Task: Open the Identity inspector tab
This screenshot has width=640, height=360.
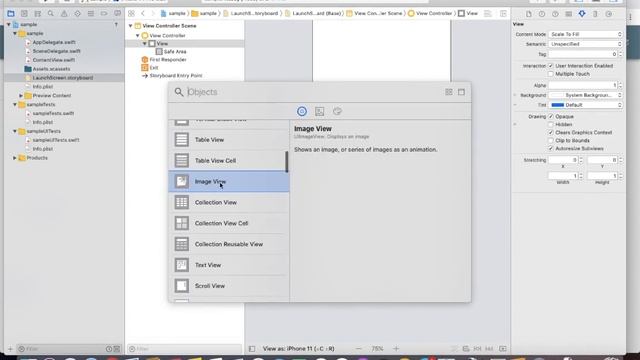Action: pos(569,14)
